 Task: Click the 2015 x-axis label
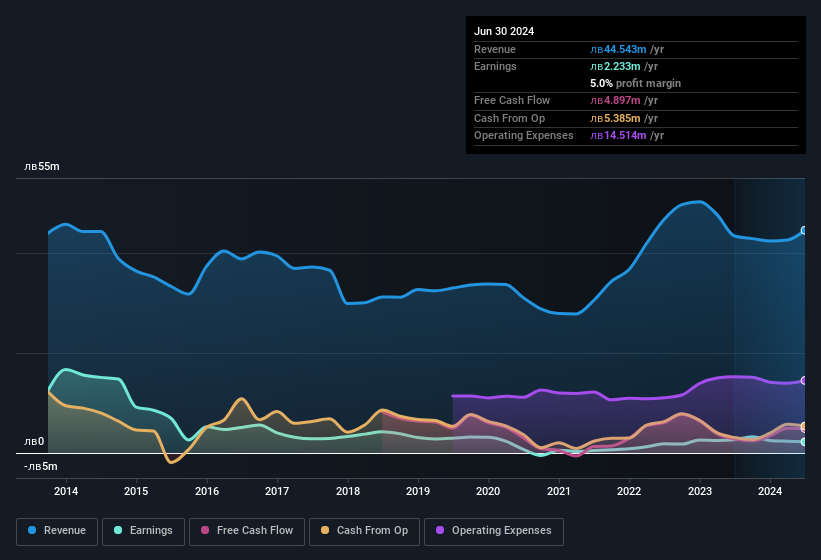(x=136, y=491)
